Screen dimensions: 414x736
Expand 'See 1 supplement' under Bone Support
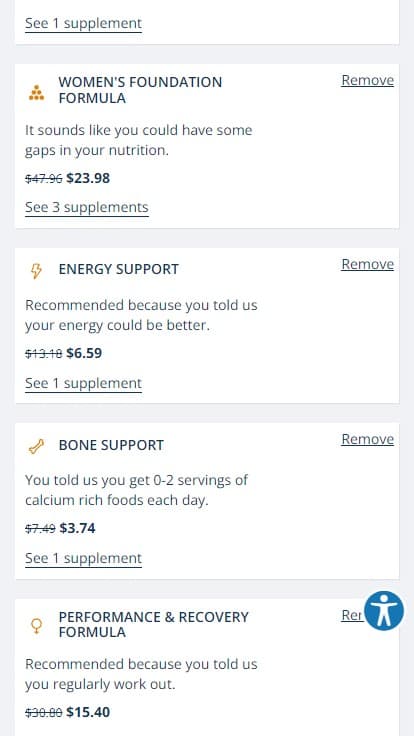pos(84,559)
